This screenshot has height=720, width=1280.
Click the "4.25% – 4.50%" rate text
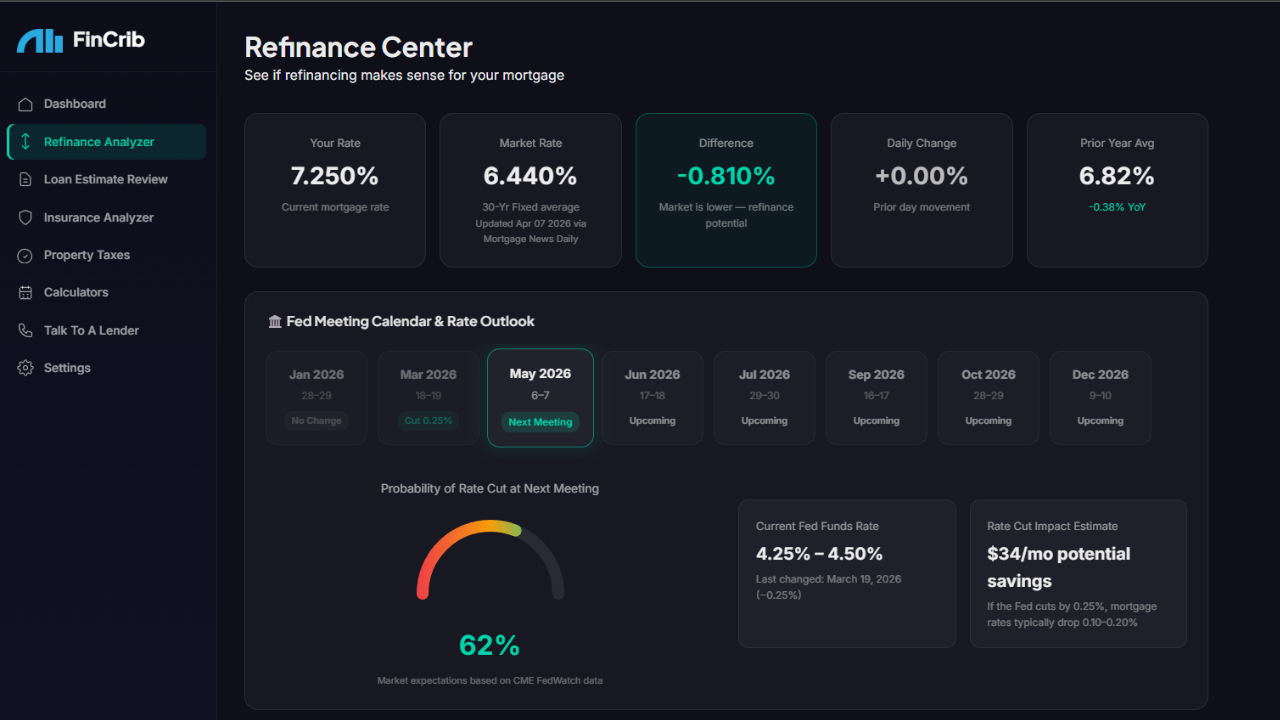[820, 554]
